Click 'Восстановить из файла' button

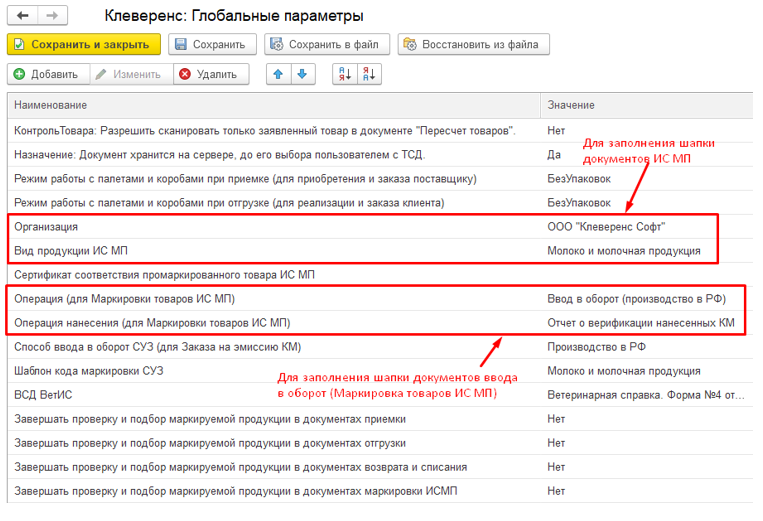pyautogui.click(x=473, y=44)
